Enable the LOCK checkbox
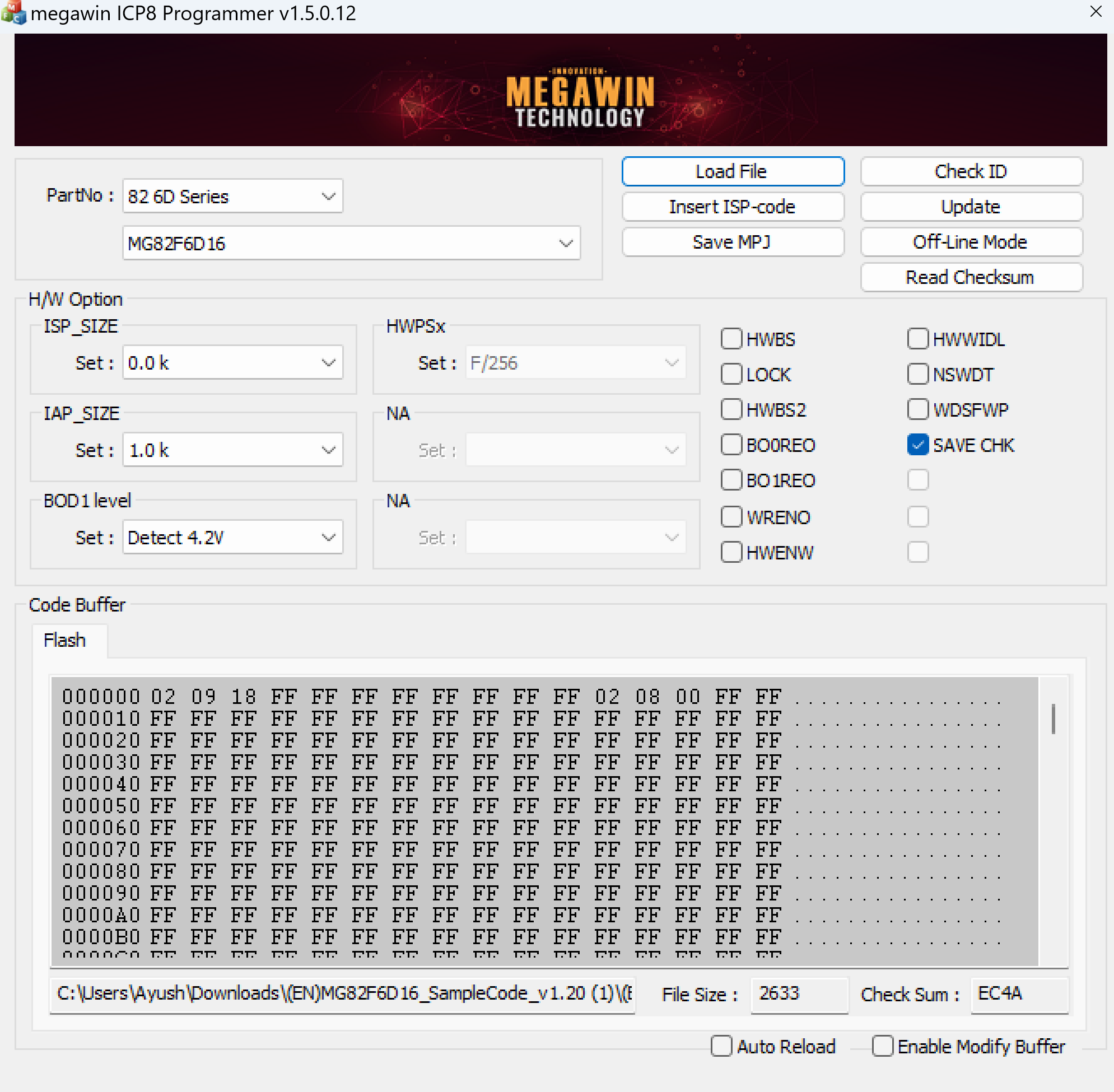Image resolution: width=1114 pixels, height=1092 pixels. 731,375
